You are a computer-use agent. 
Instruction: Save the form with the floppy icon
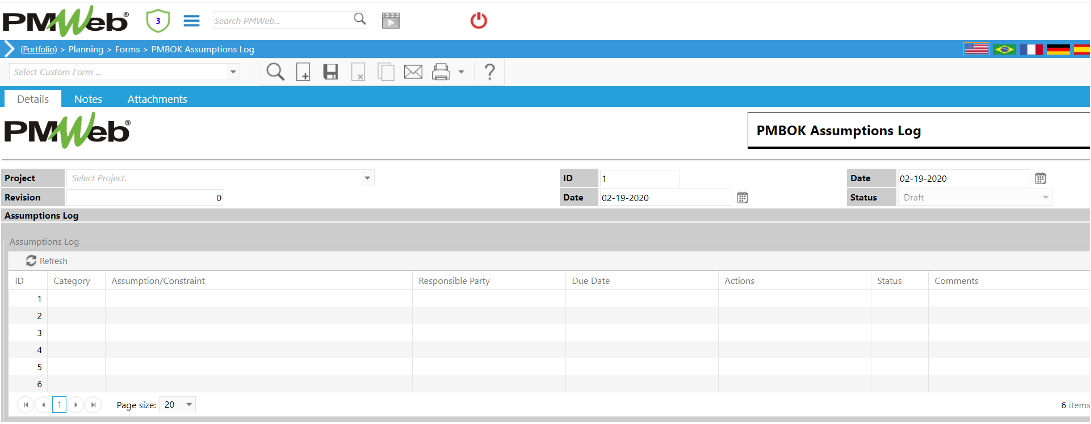[331, 72]
